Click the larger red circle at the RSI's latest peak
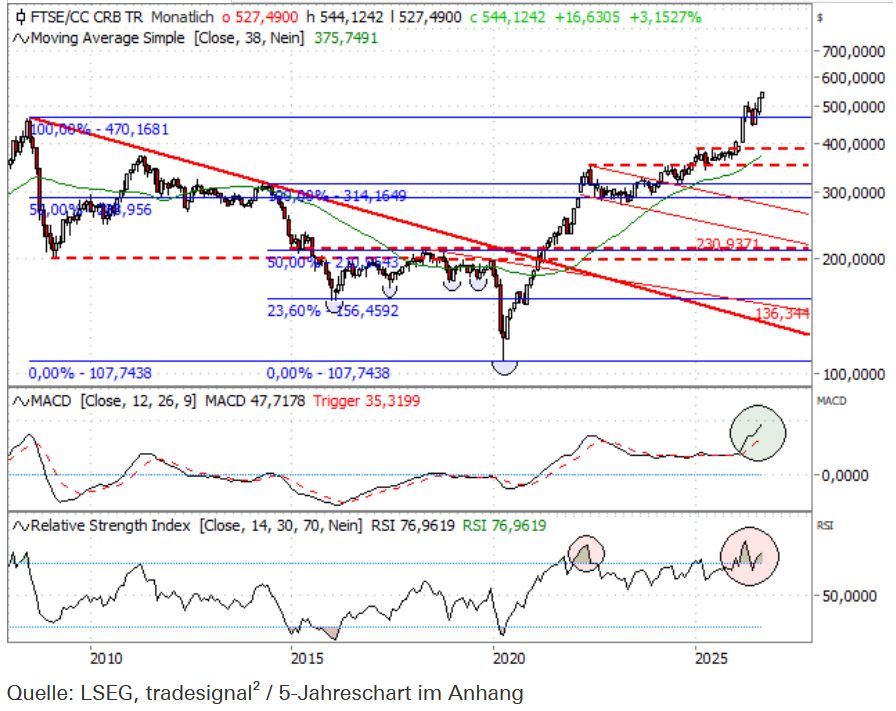Screen dimensions: 896x711 click(749, 557)
